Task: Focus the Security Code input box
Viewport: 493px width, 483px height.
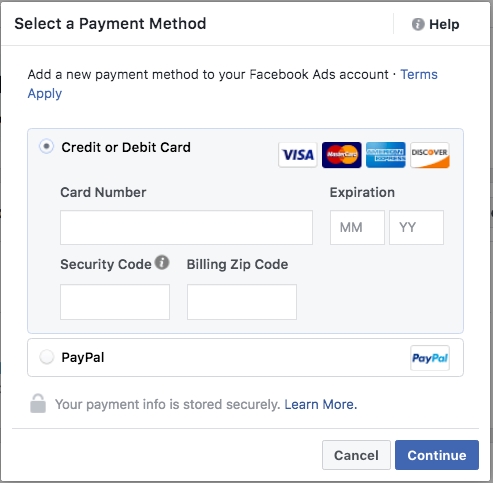Action: [x=115, y=302]
